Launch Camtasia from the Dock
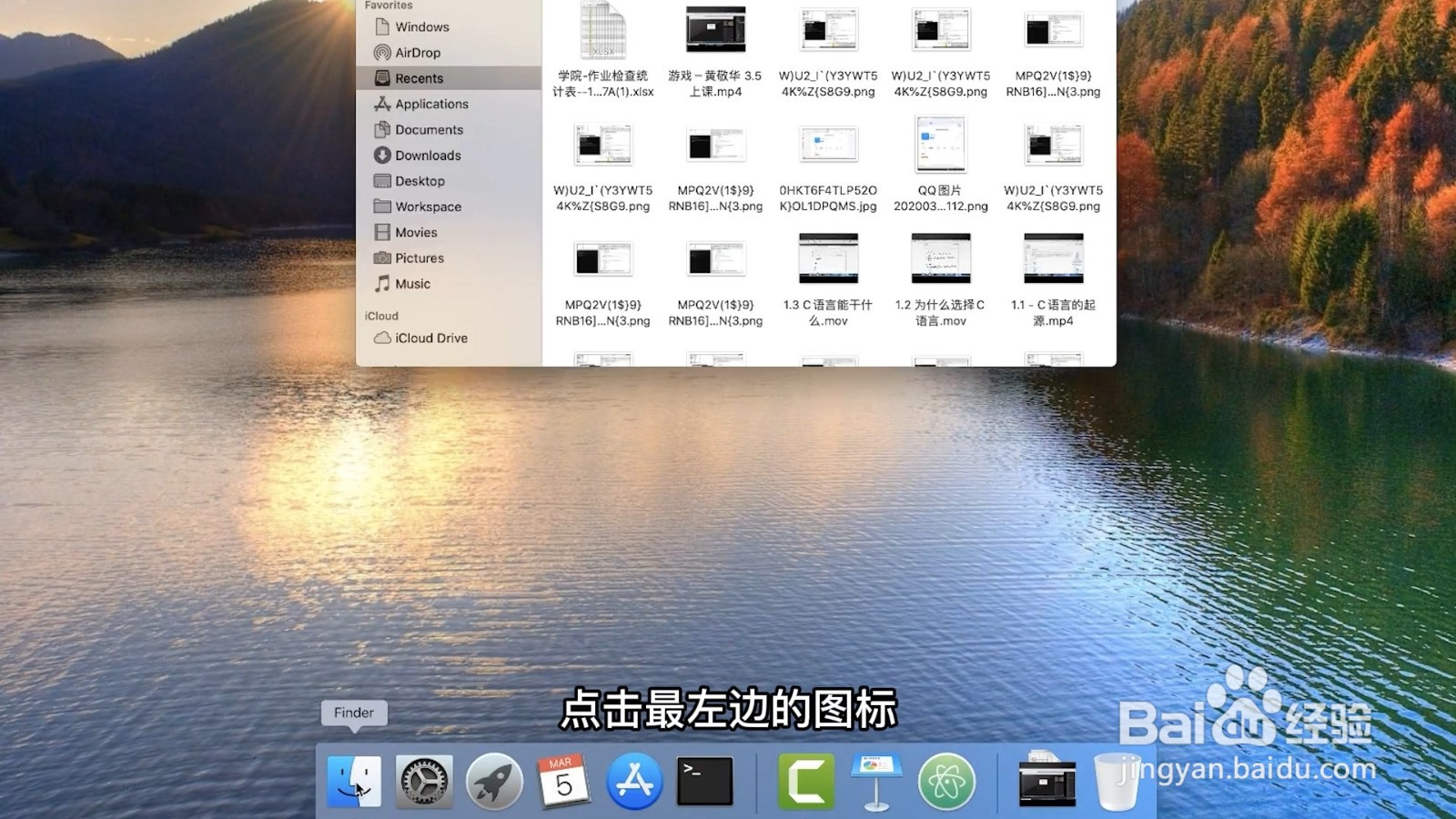 (804, 780)
